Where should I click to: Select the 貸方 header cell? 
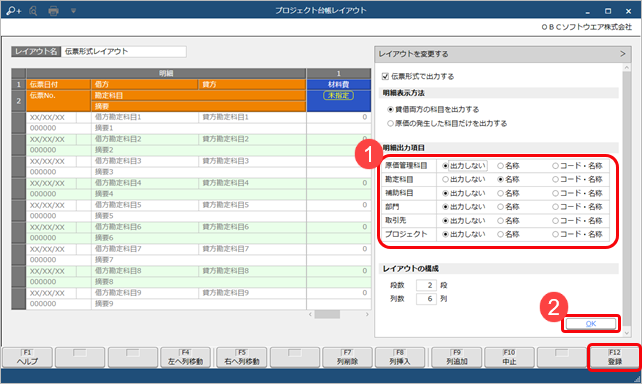point(252,84)
